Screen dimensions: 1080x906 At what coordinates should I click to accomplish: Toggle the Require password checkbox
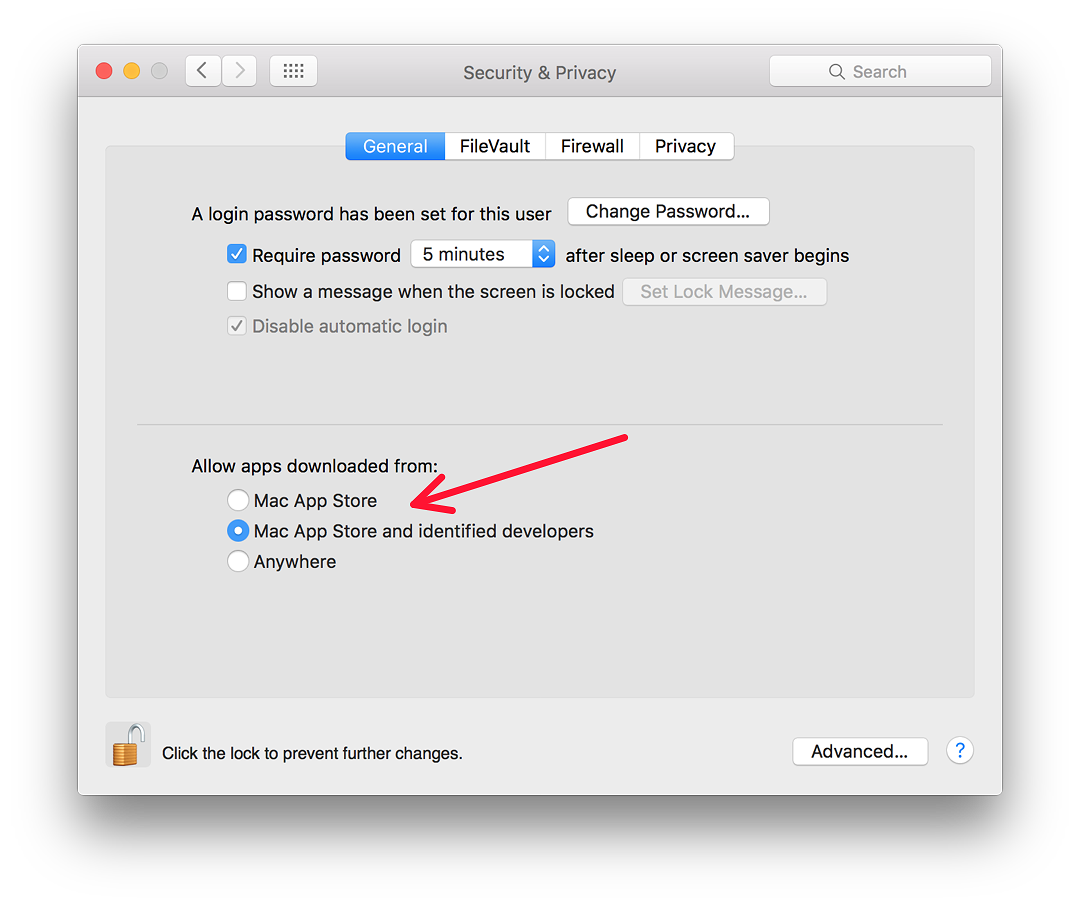237,254
